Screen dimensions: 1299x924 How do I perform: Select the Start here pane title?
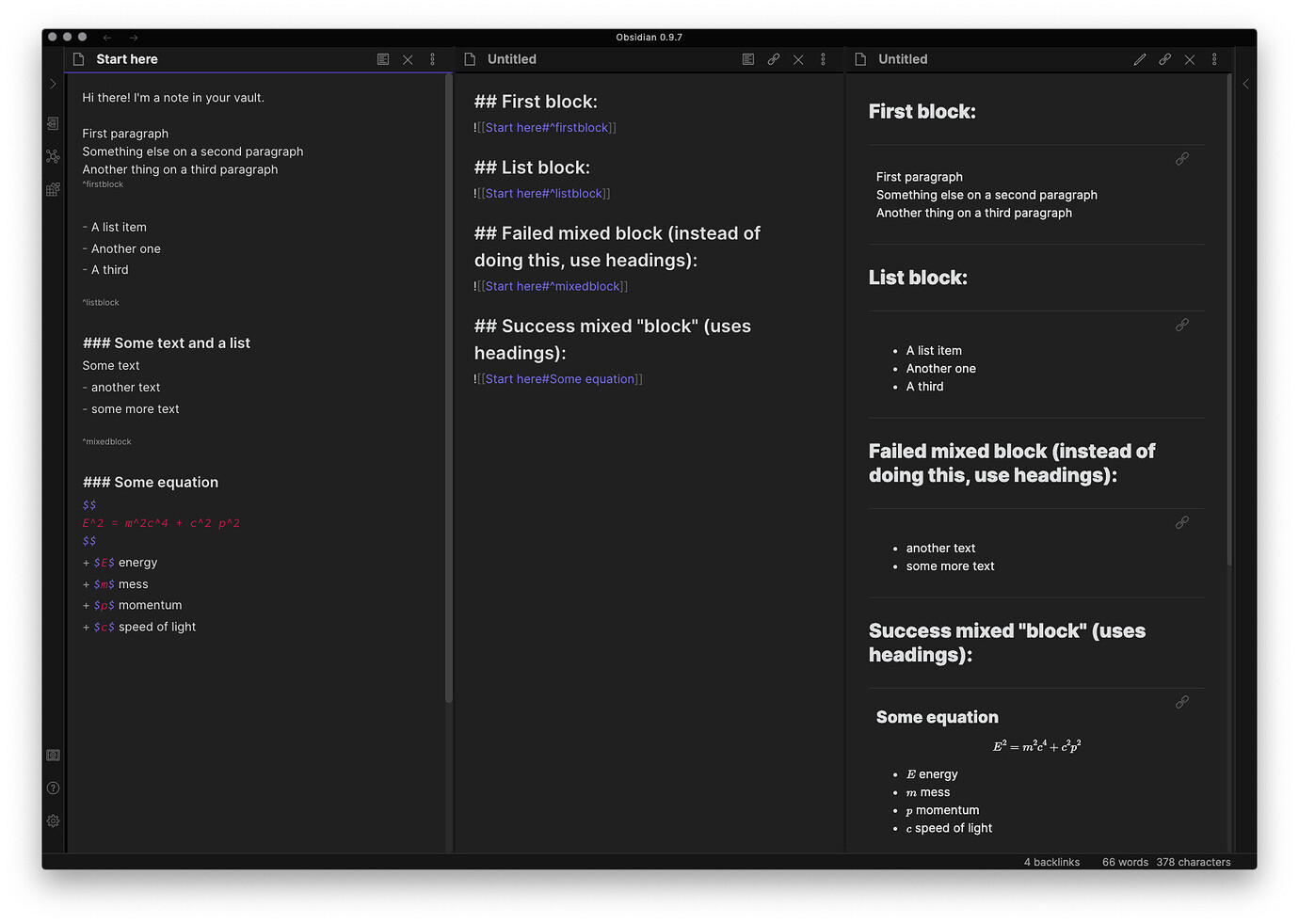(x=126, y=58)
